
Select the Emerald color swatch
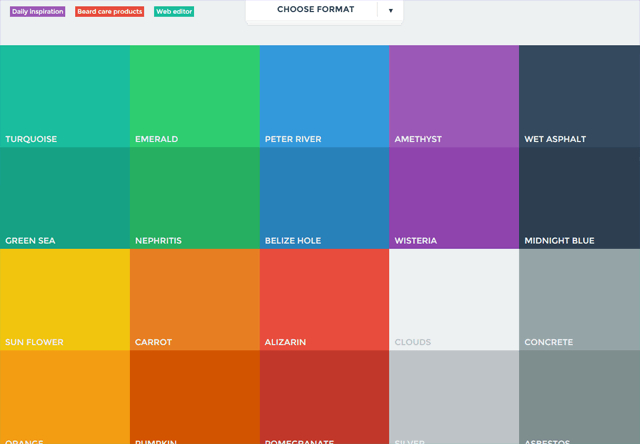click(x=195, y=96)
